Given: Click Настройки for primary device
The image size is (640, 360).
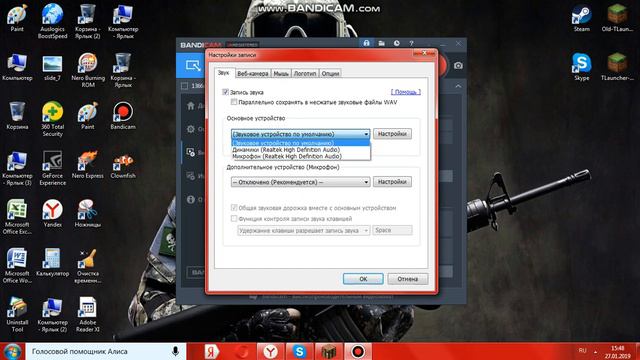Looking at the screenshot, I should (392, 134).
